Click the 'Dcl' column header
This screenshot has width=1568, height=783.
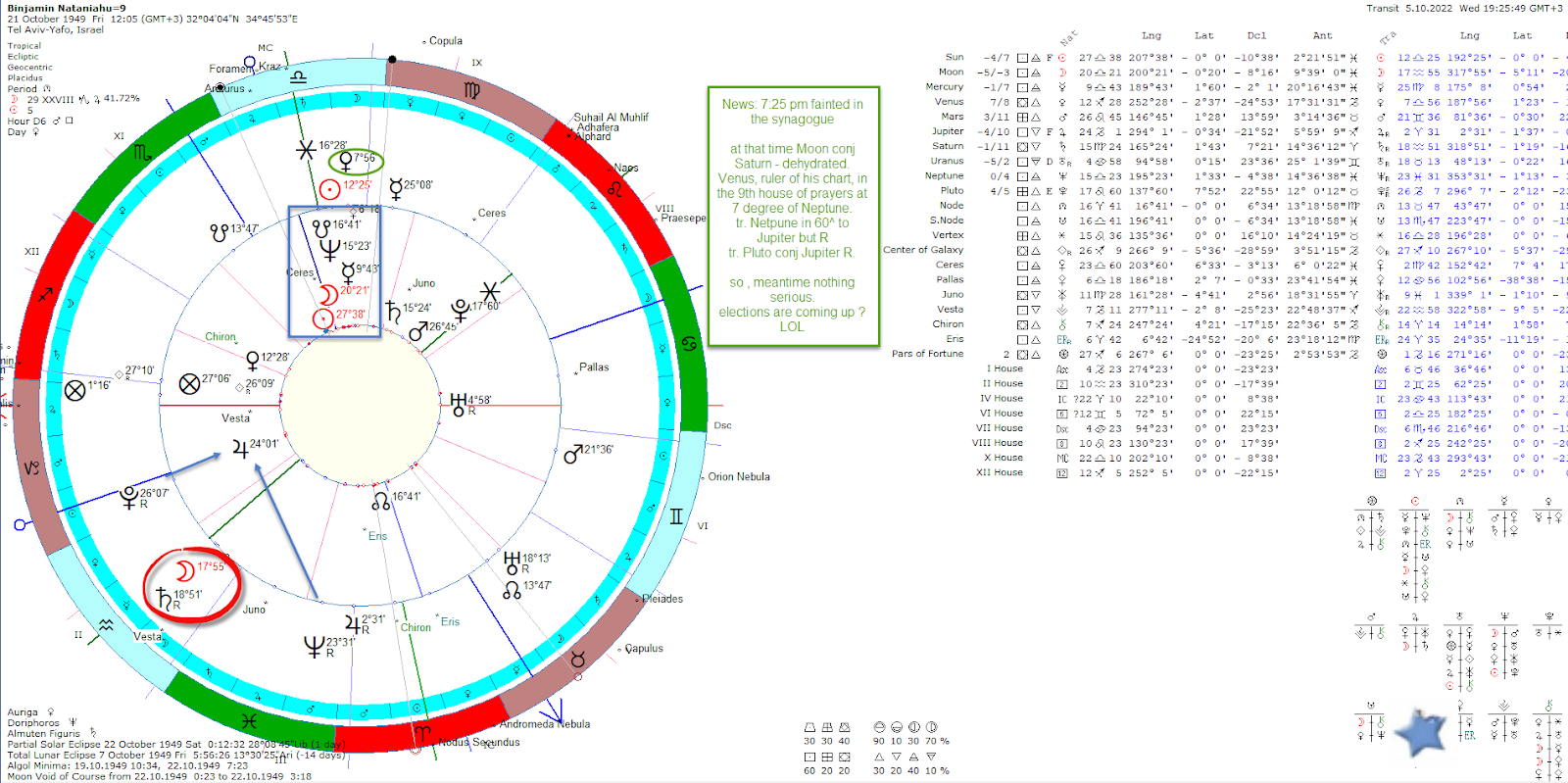[1257, 35]
